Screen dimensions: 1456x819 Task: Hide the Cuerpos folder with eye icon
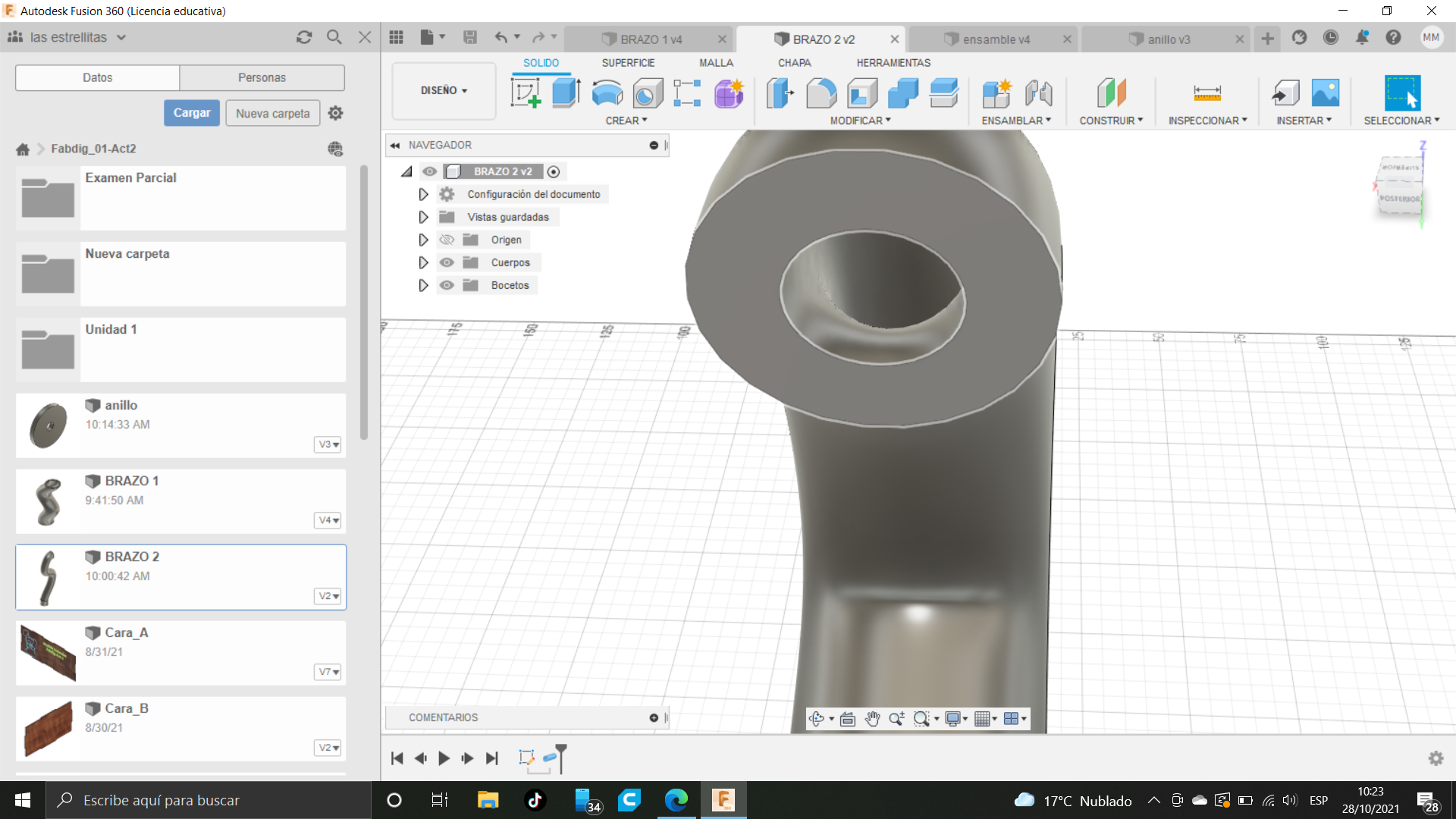click(x=447, y=262)
